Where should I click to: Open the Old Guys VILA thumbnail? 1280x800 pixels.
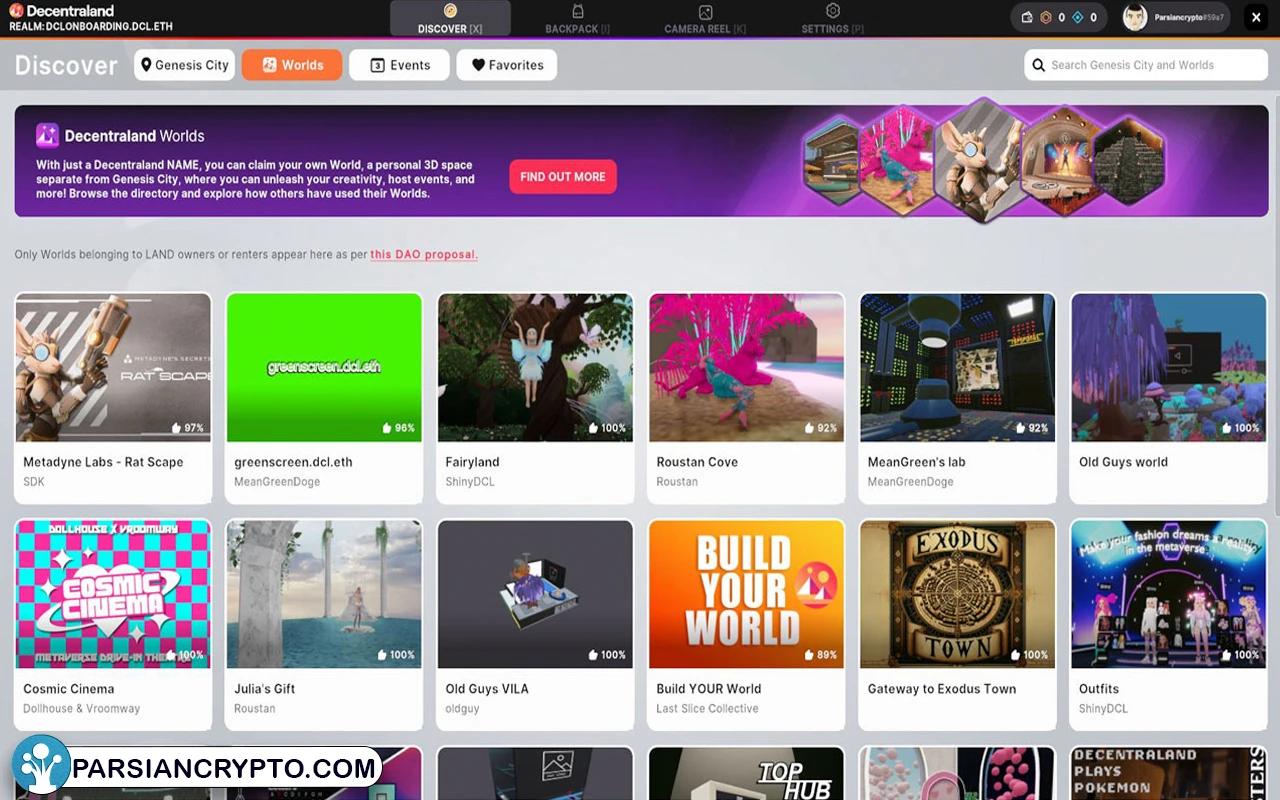coord(535,594)
